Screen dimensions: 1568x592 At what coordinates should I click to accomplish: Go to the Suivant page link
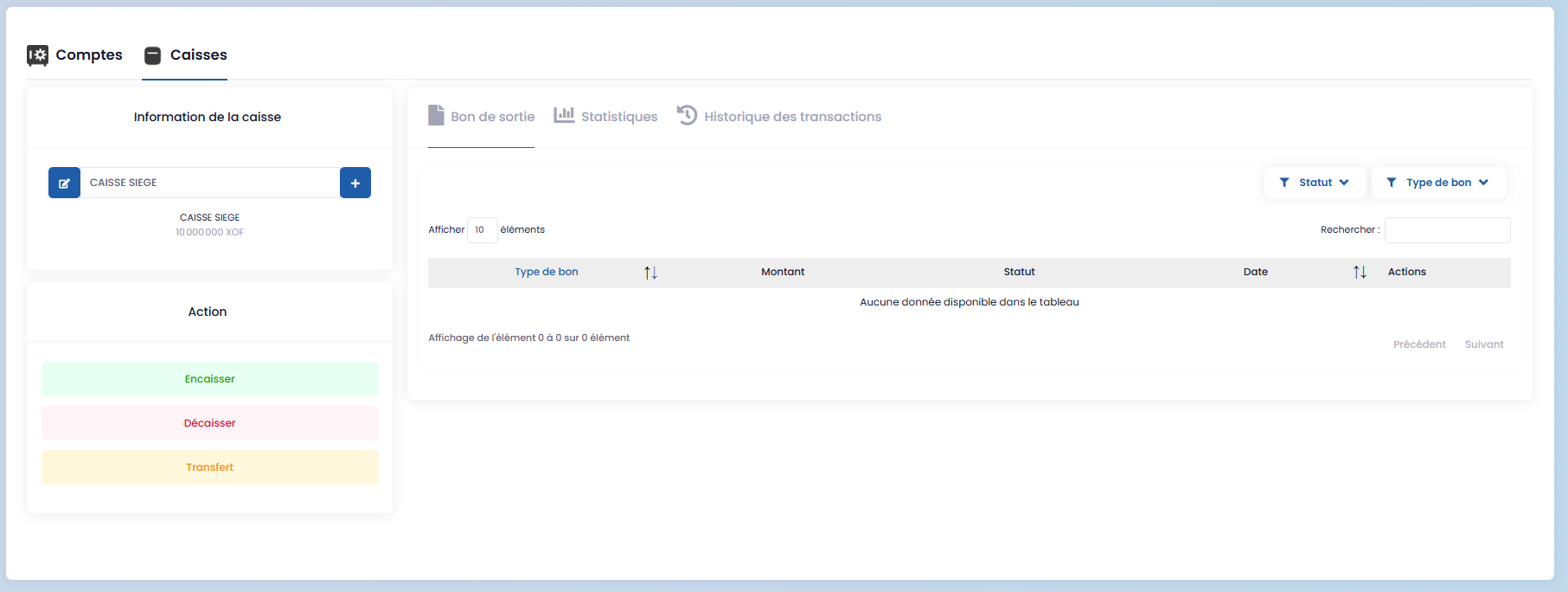tap(1483, 344)
